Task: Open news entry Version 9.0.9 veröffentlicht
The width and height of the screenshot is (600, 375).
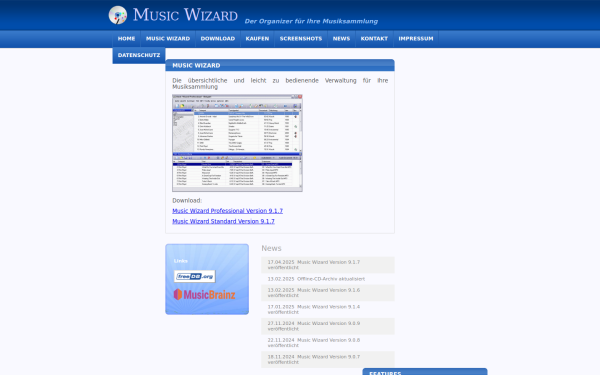Action: pyautogui.click(x=328, y=326)
